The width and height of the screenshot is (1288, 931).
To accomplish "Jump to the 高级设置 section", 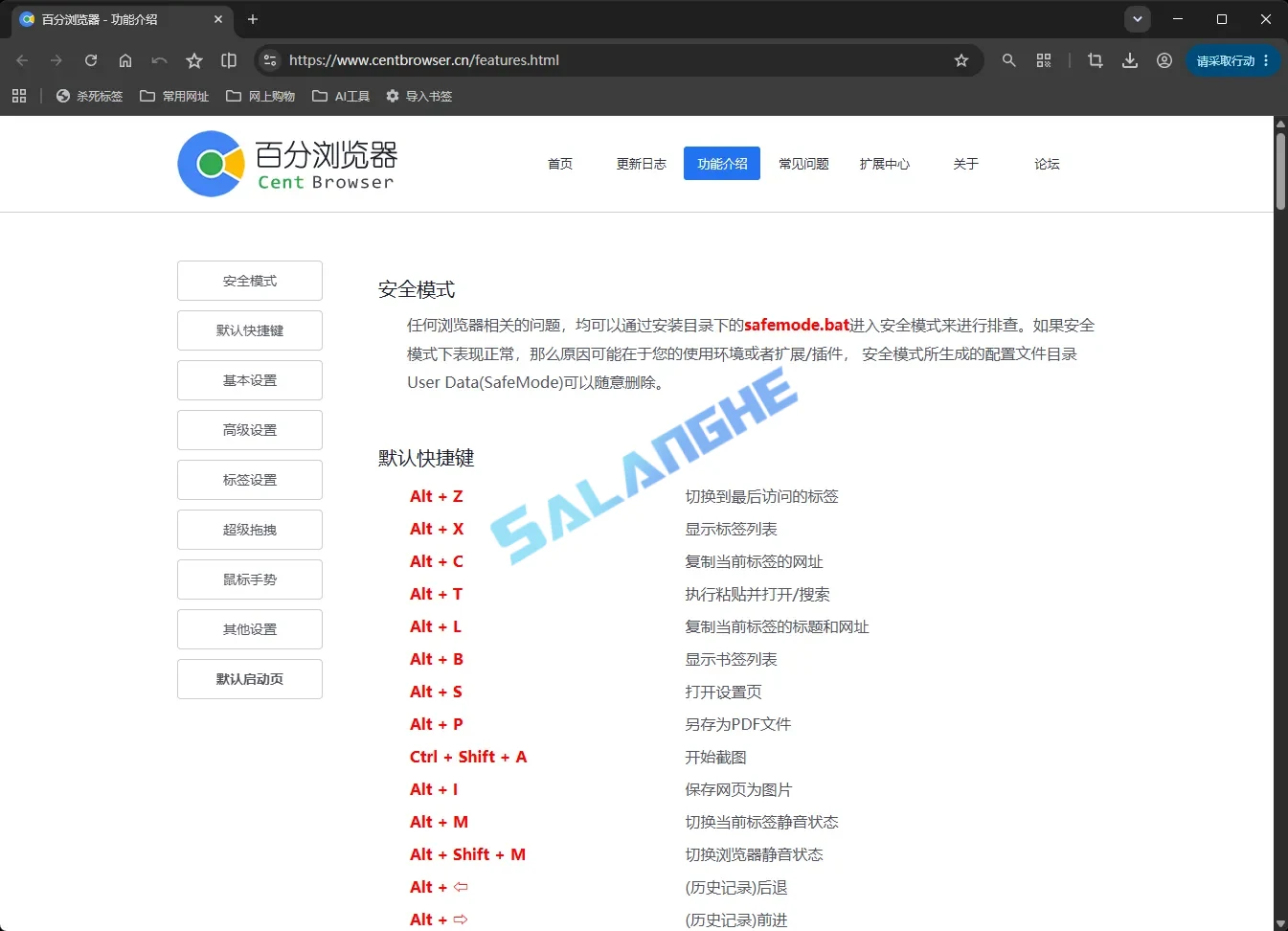I will tap(250, 430).
